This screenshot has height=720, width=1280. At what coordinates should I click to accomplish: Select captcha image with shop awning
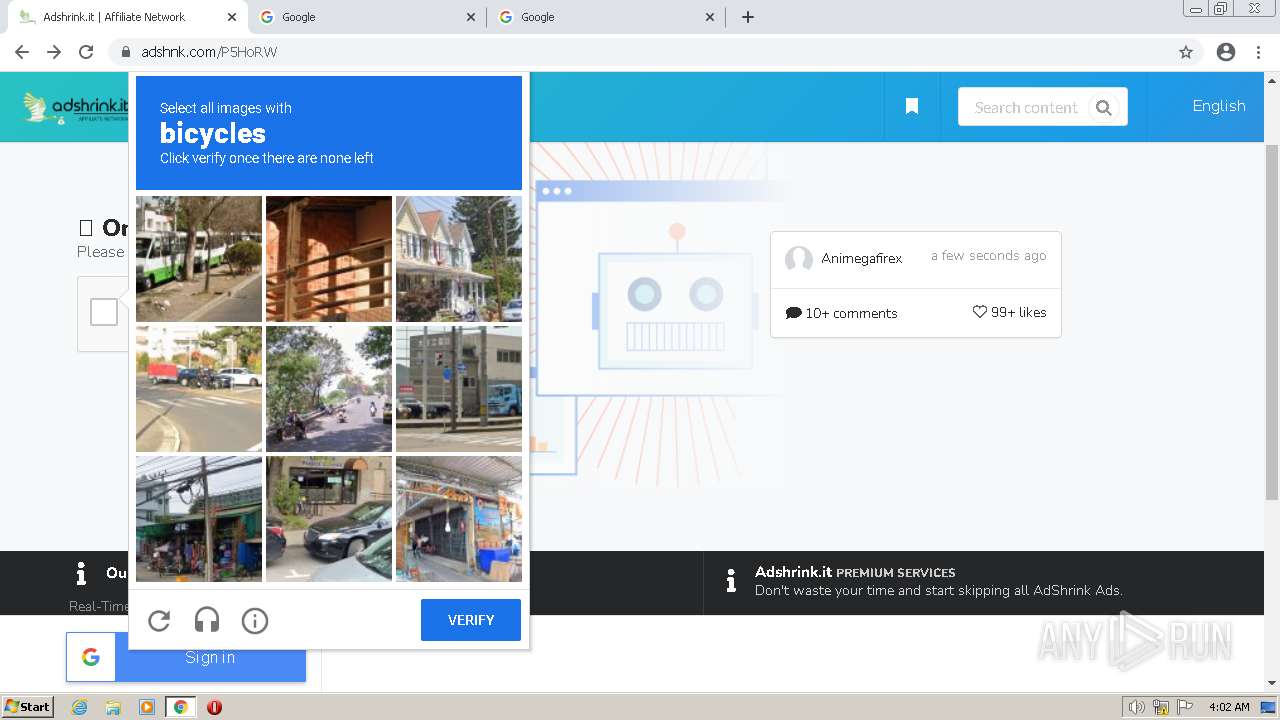coord(459,519)
